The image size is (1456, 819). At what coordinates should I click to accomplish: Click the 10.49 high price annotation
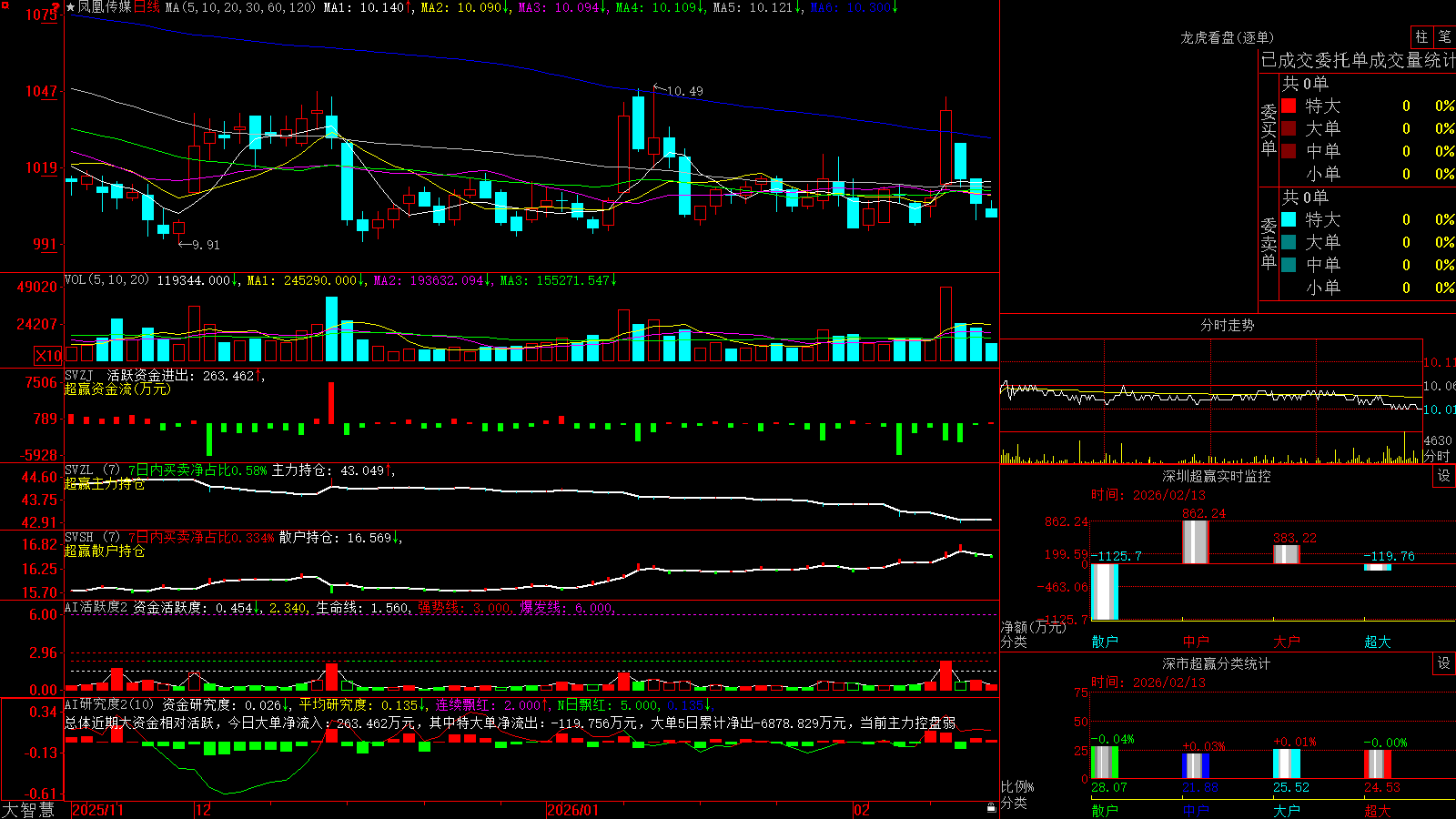684,91
